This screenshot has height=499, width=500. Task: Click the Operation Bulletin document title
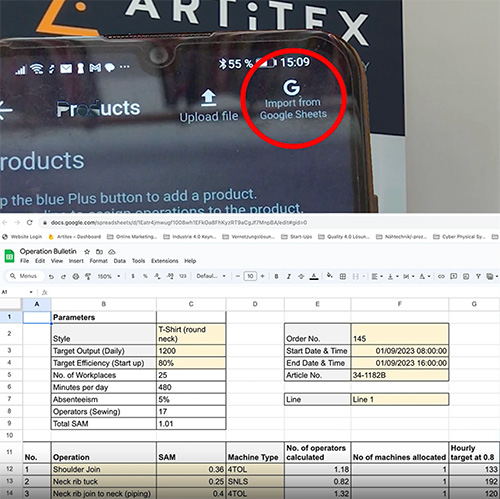click(x=48, y=251)
